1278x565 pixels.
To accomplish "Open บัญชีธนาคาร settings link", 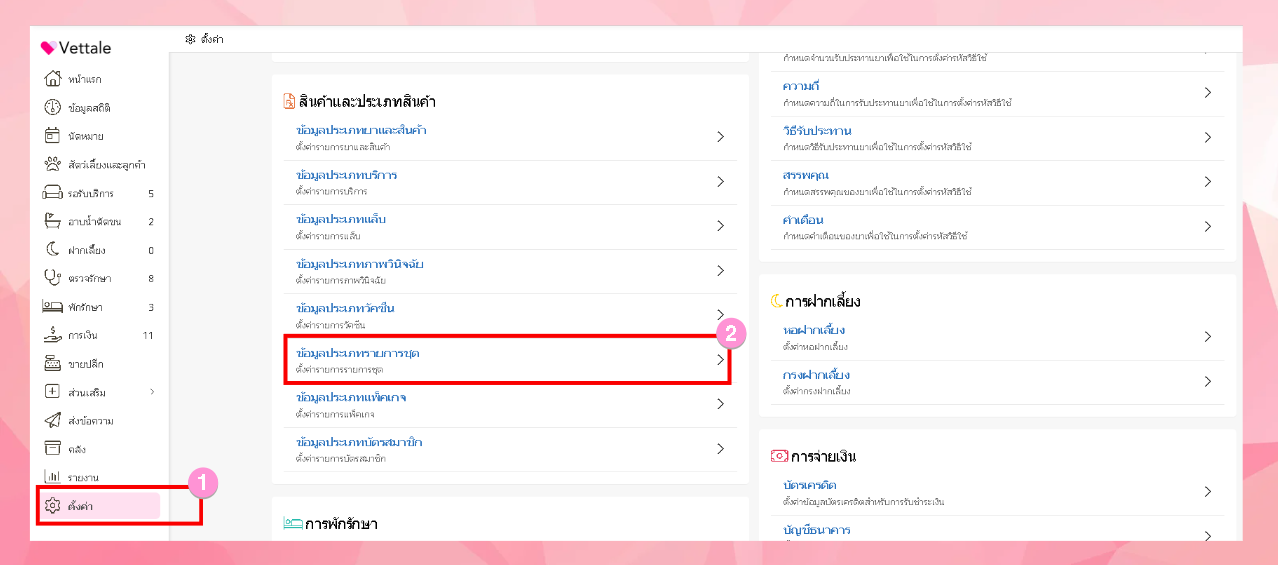I will (x=817, y=530).
